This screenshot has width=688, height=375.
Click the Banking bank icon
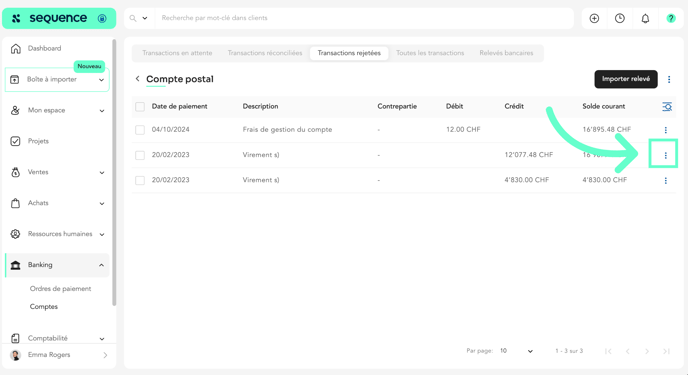click(x=15, y=265)
